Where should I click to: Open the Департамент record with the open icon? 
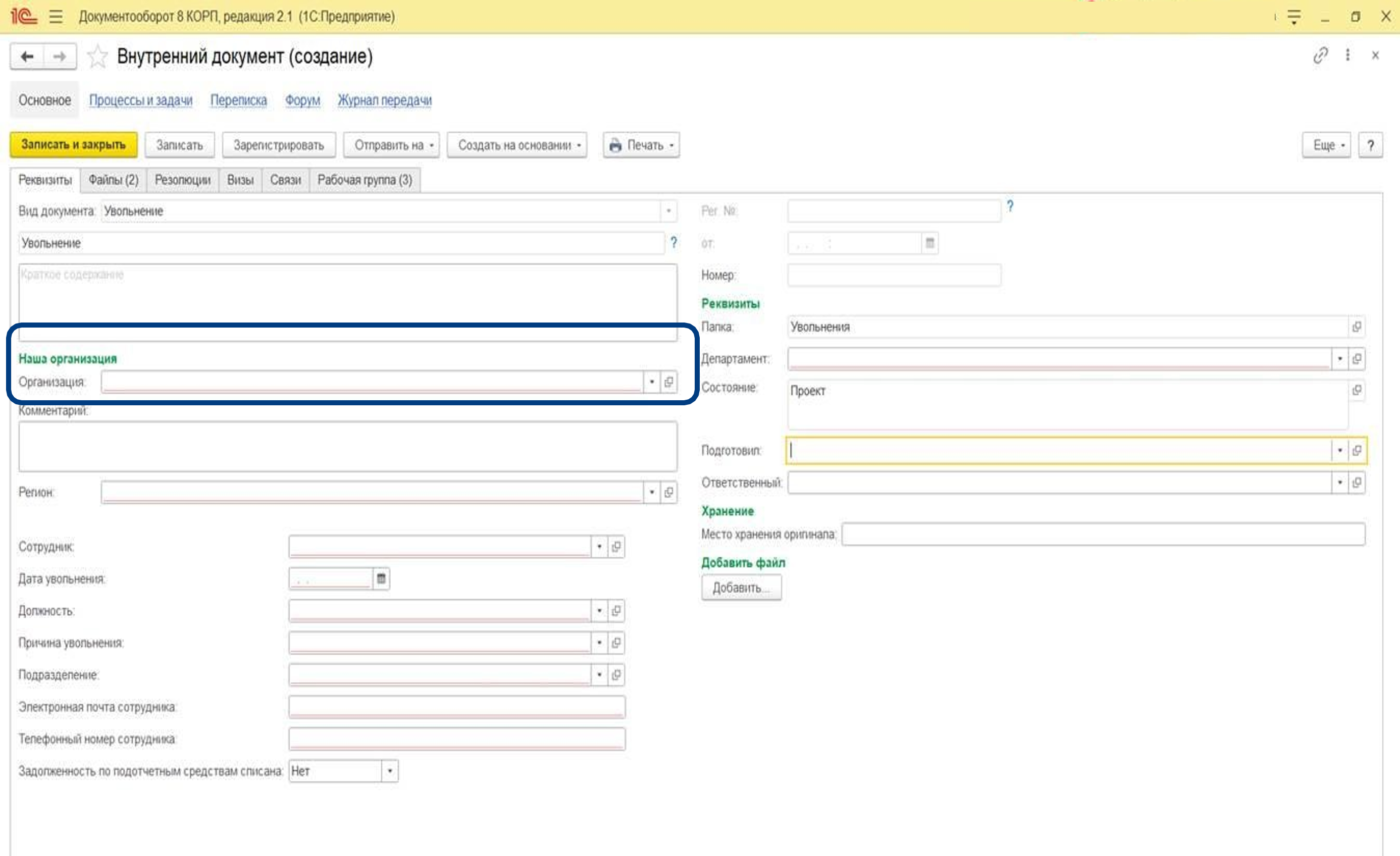coord(1357,358)
